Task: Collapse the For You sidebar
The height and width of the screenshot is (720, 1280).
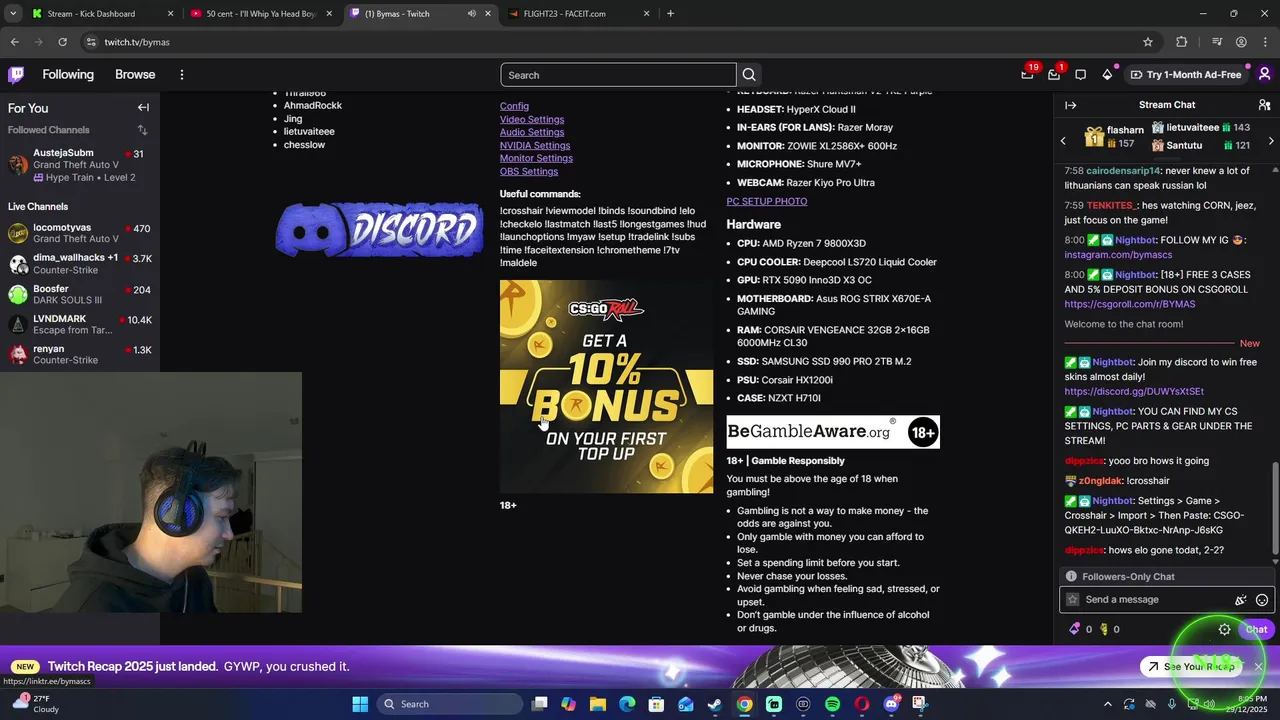Action: pos(143,108)
